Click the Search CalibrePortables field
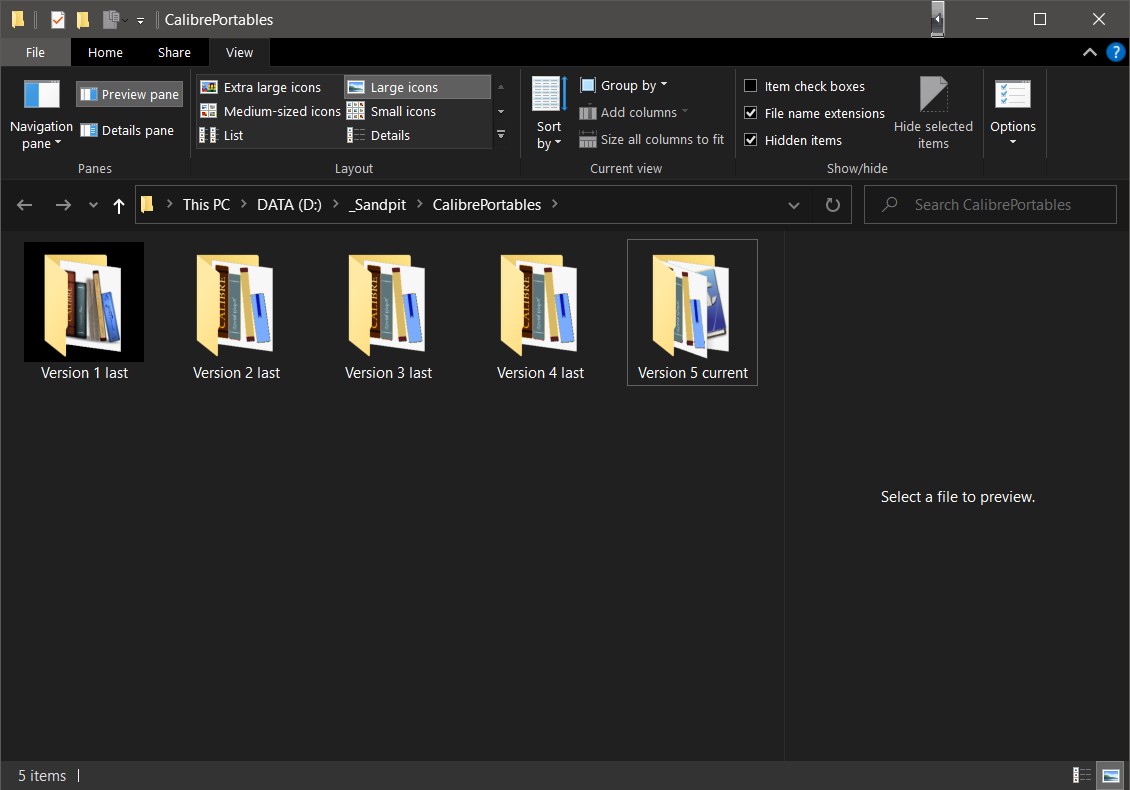This screenshot has height=790, width=1130. click(x=990, y=205)
